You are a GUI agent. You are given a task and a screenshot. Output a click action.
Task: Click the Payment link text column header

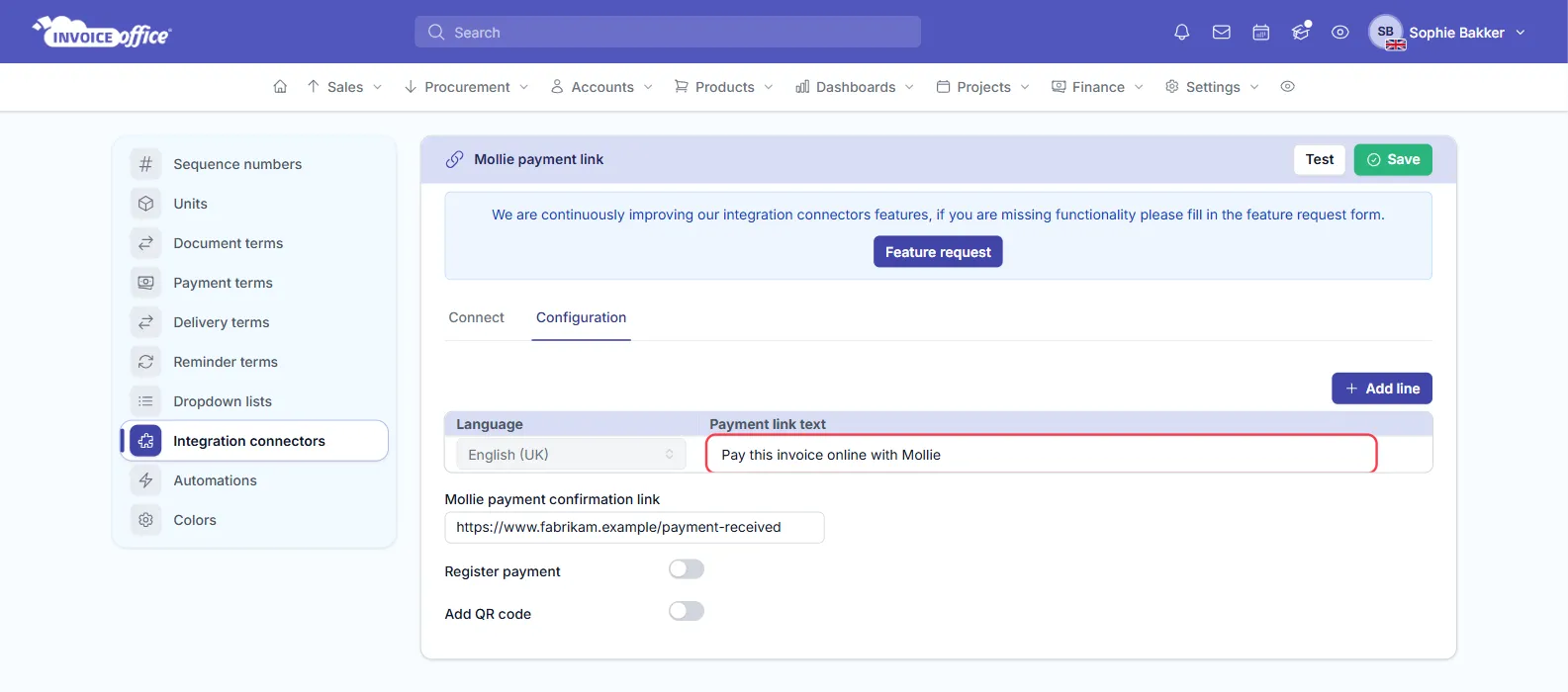point(768,424)
